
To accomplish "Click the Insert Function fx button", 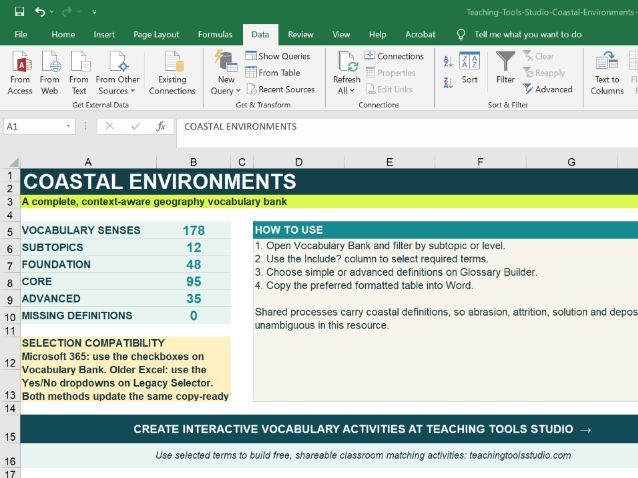I will pyautogui.click(x=161, y=127).
